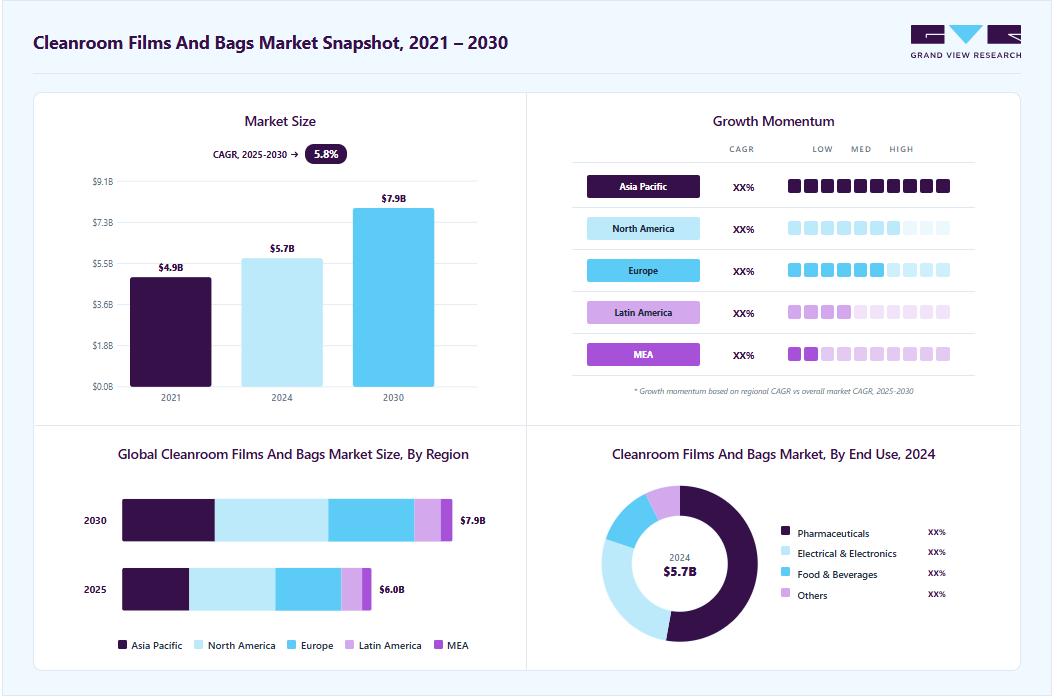Click the "MED" column header
The width and height of the screenshot is (1054, 699).
[x=861, y=149]
